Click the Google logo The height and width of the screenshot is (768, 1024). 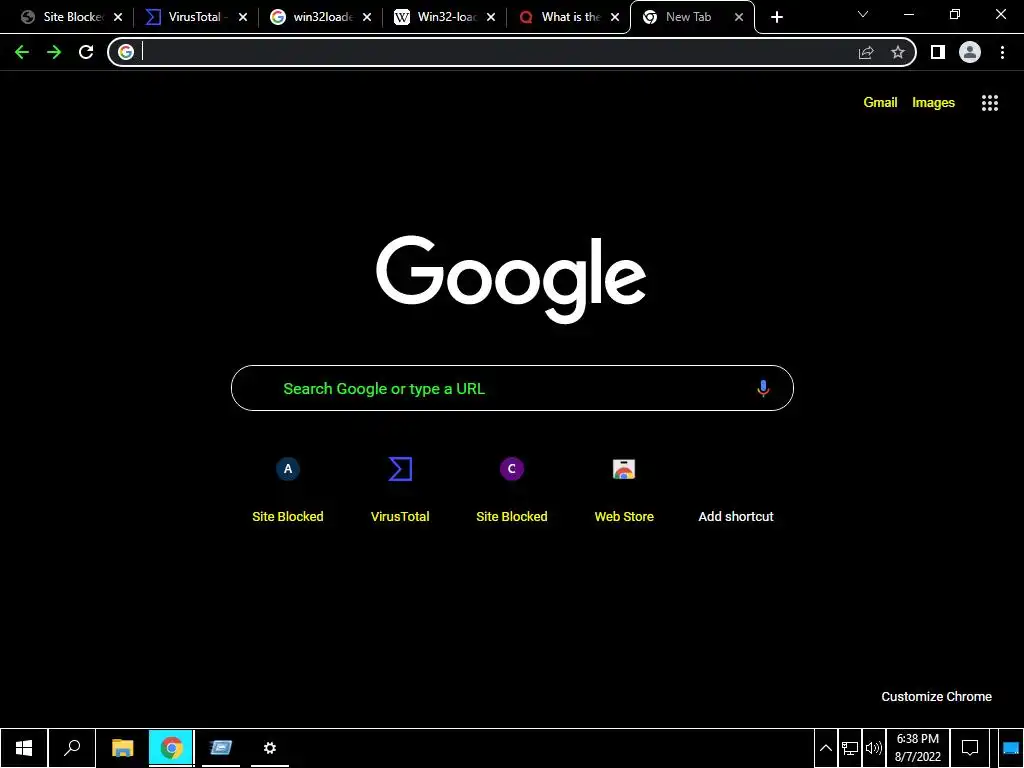[511, 280]
